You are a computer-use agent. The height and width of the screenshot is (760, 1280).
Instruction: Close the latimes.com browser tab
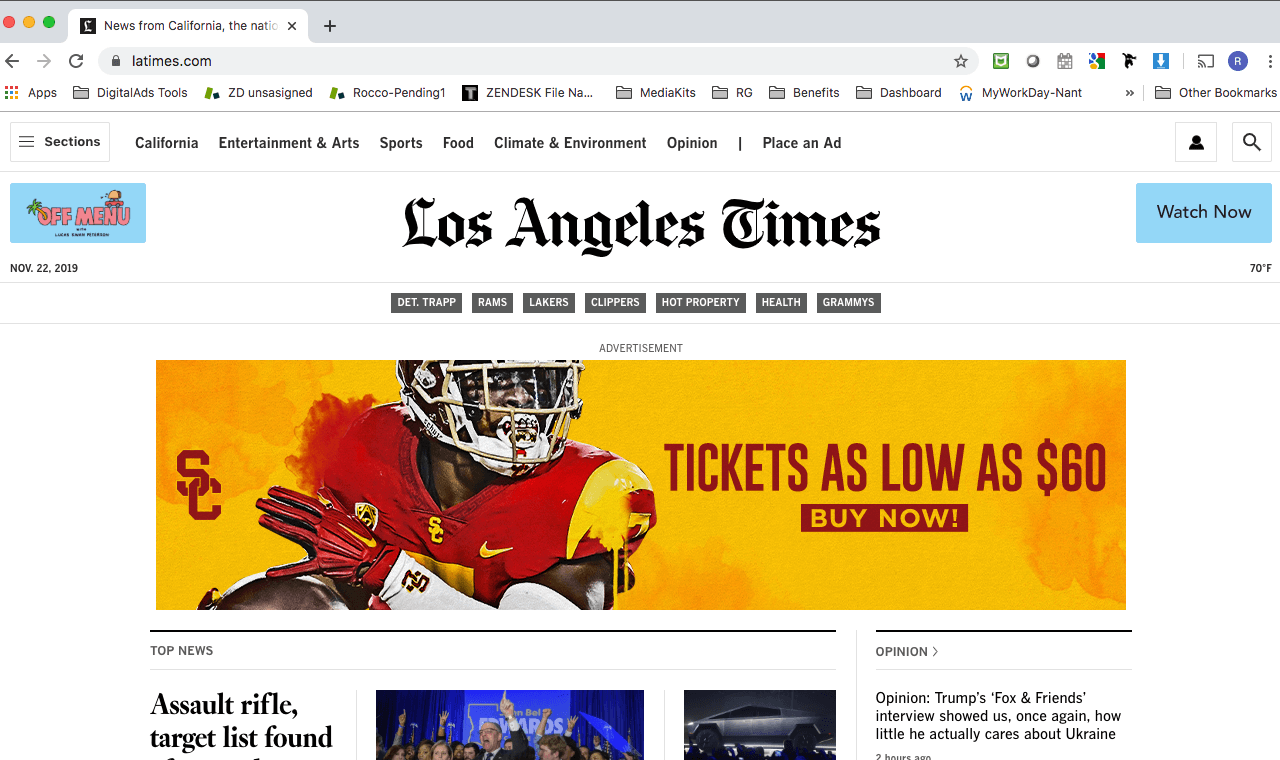pyautogui.click(x=292, y=26)
